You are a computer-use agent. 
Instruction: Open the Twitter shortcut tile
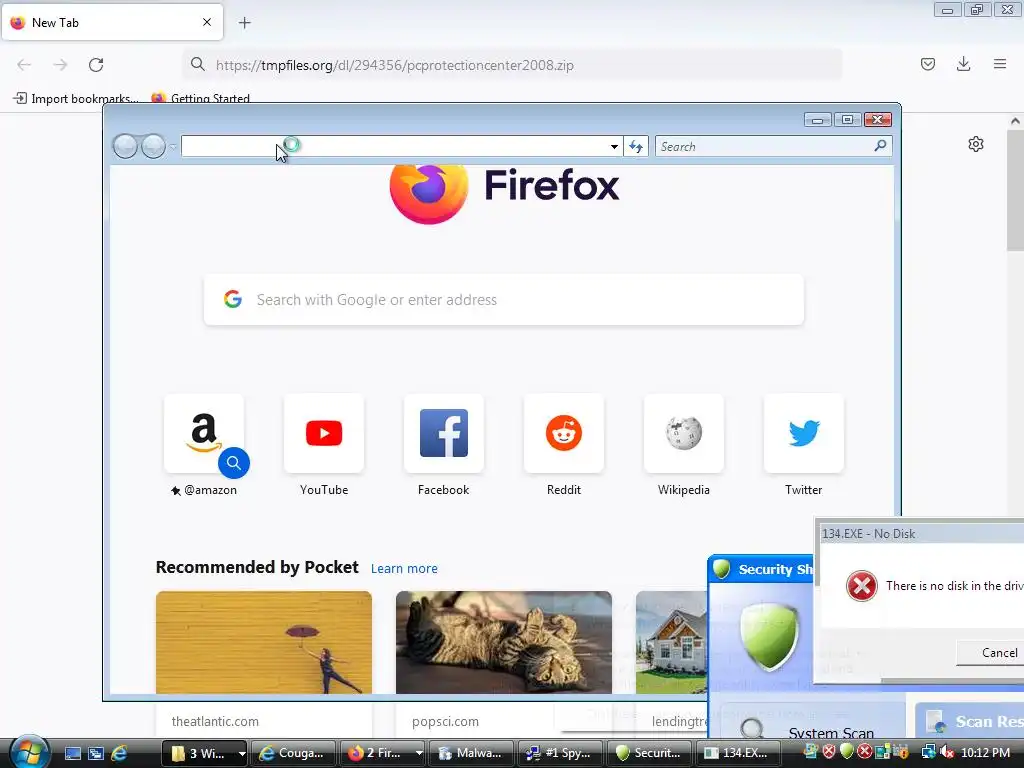(803, 433)
